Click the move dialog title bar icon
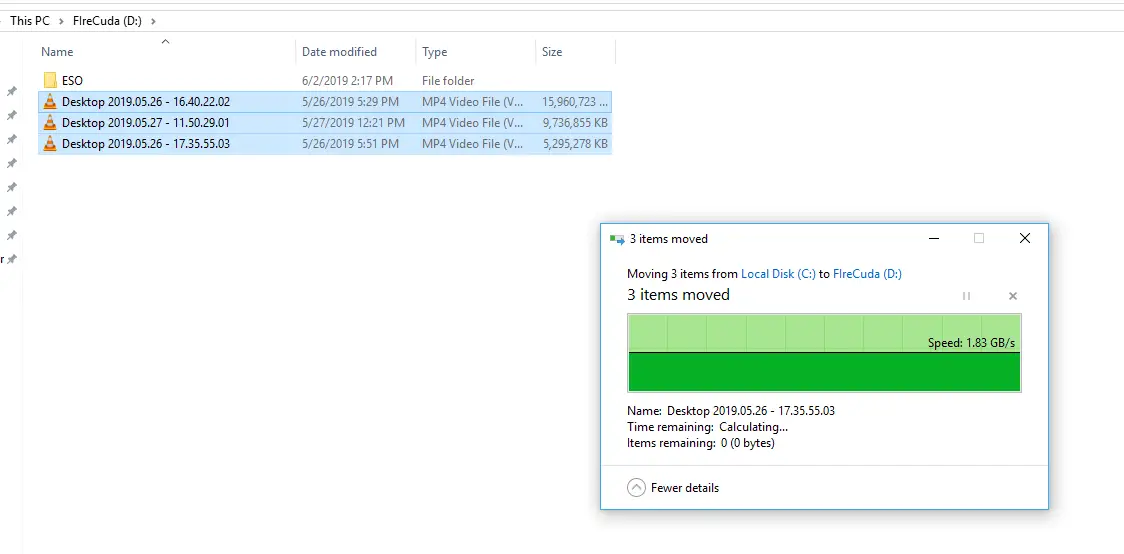The image size is (1124, 554). (x=616, y=239)
